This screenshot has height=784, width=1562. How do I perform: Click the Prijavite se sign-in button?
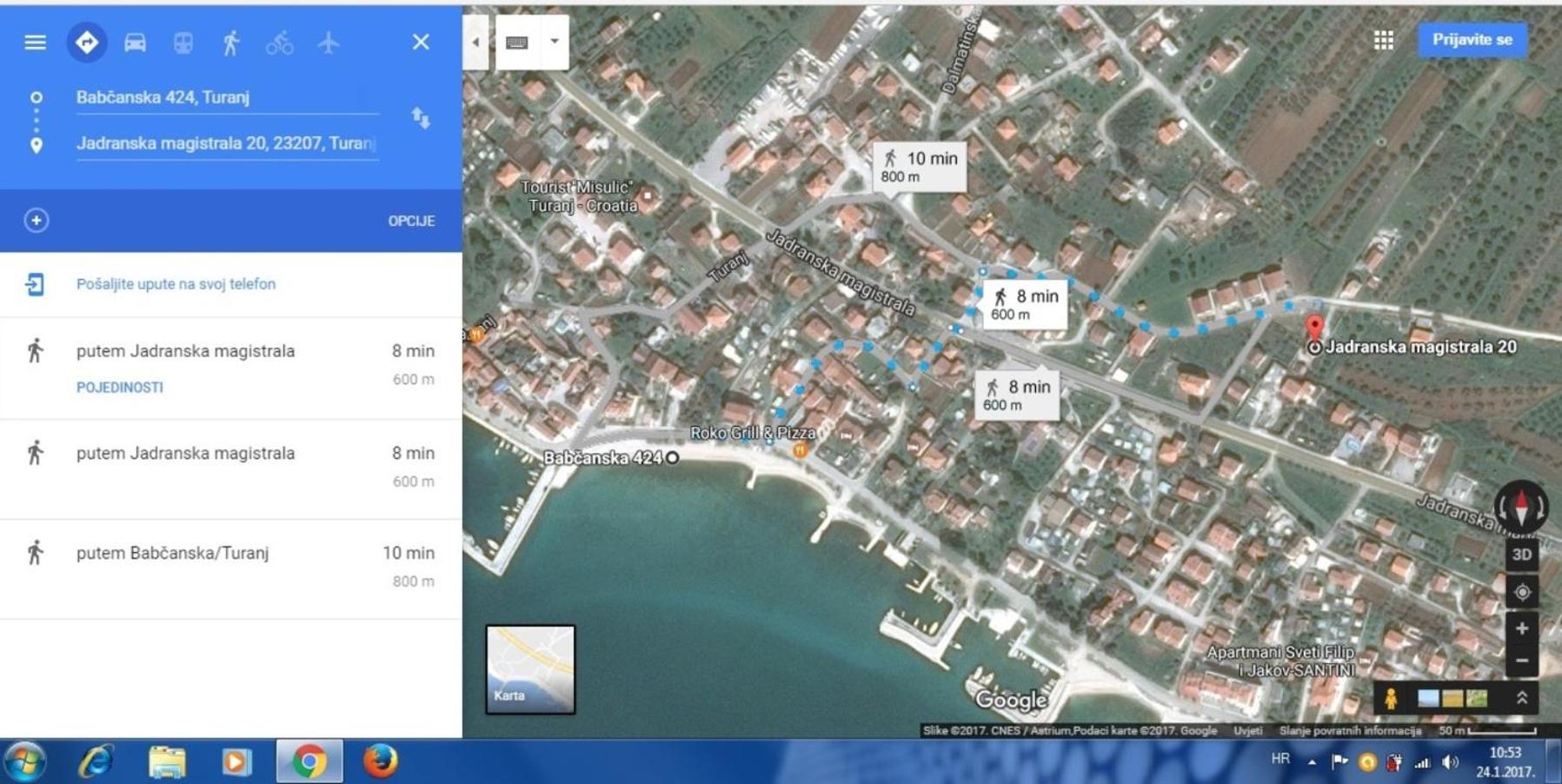pos(1472,40)
